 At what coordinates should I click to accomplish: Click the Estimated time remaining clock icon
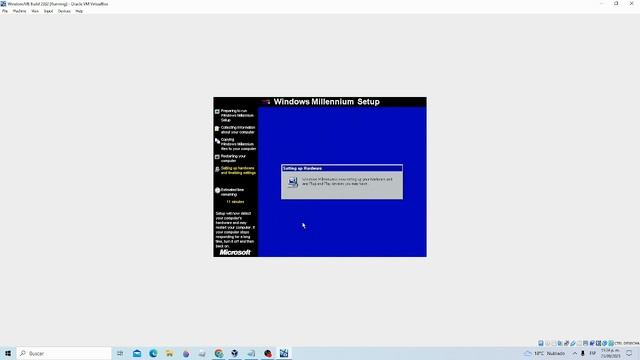pos(218,190)
